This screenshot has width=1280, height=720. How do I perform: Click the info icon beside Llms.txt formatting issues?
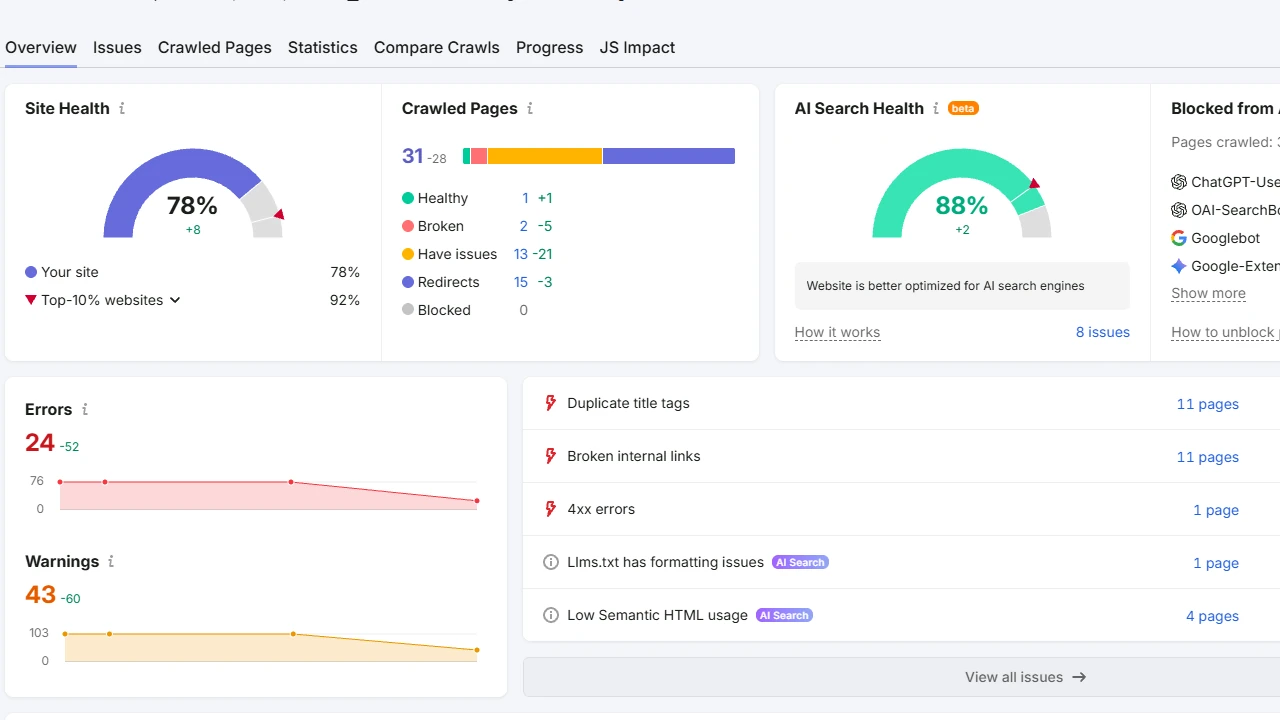tap(550, 562)
